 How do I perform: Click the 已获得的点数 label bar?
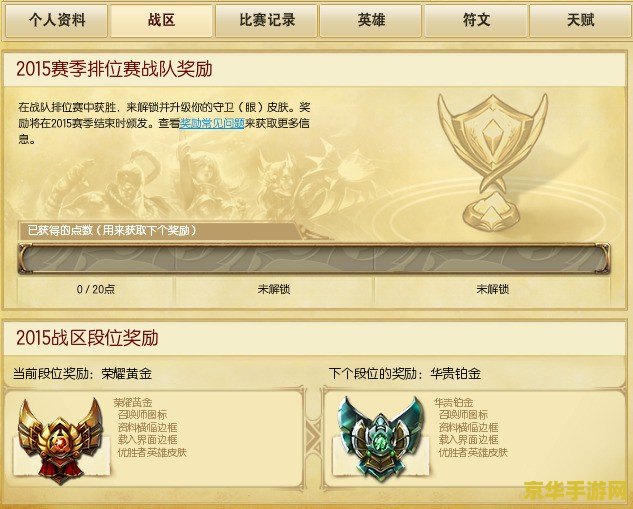click(x=159, y=230)
